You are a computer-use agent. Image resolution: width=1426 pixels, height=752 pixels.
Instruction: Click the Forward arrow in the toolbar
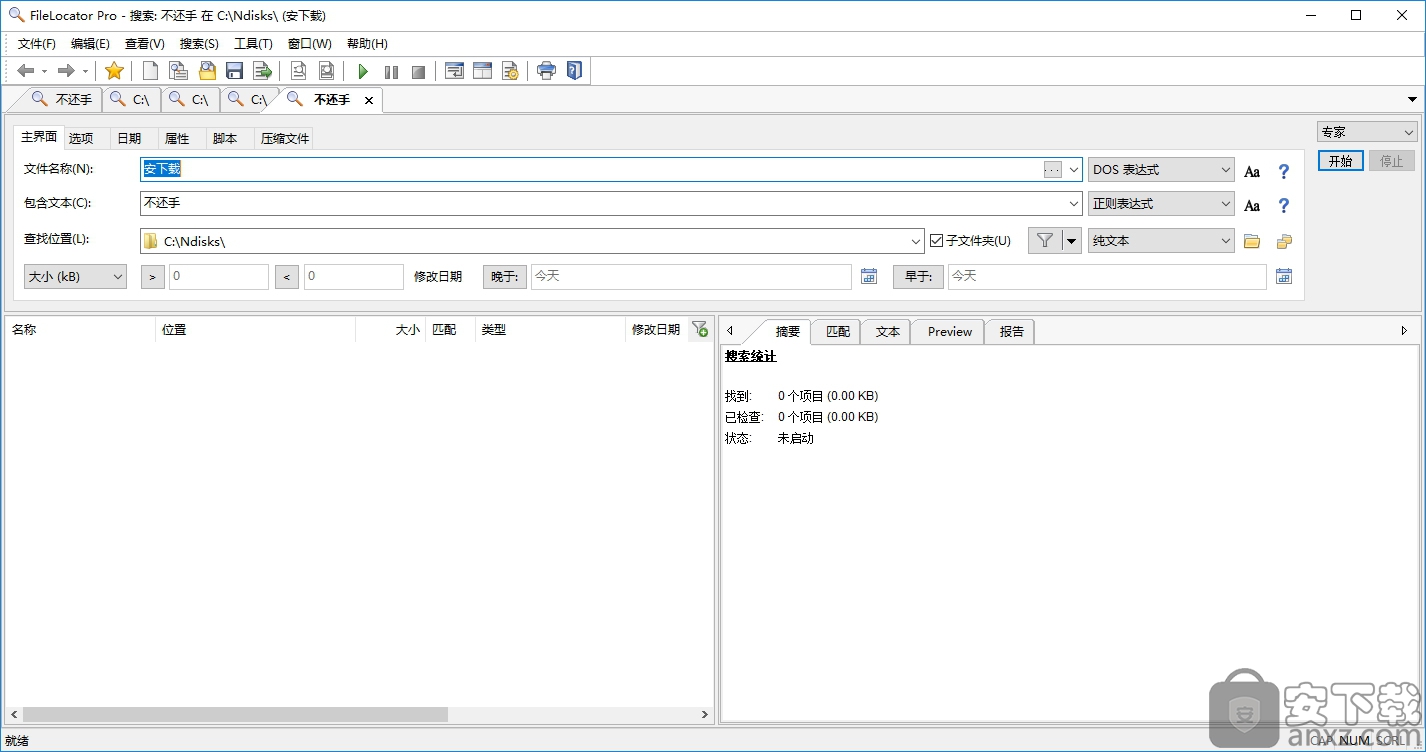(66, 71)
